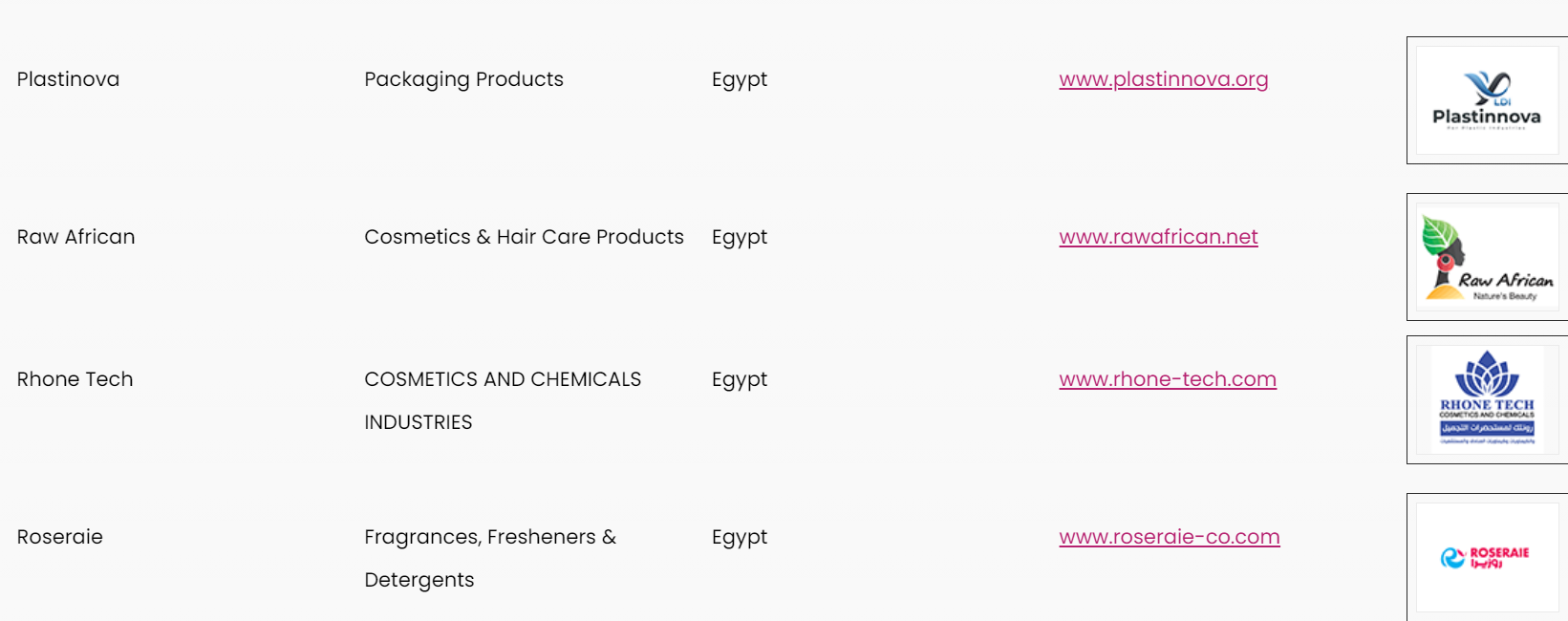Click the Roseraie logo thumbnail
Viewport: 1568px width, 621px height.
pyautogui.click(x=1487, y=557)
